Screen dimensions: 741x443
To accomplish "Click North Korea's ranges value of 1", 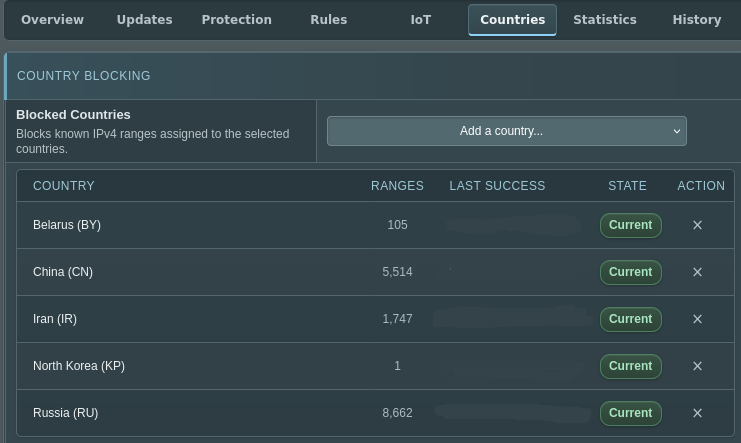I will 397,366.
